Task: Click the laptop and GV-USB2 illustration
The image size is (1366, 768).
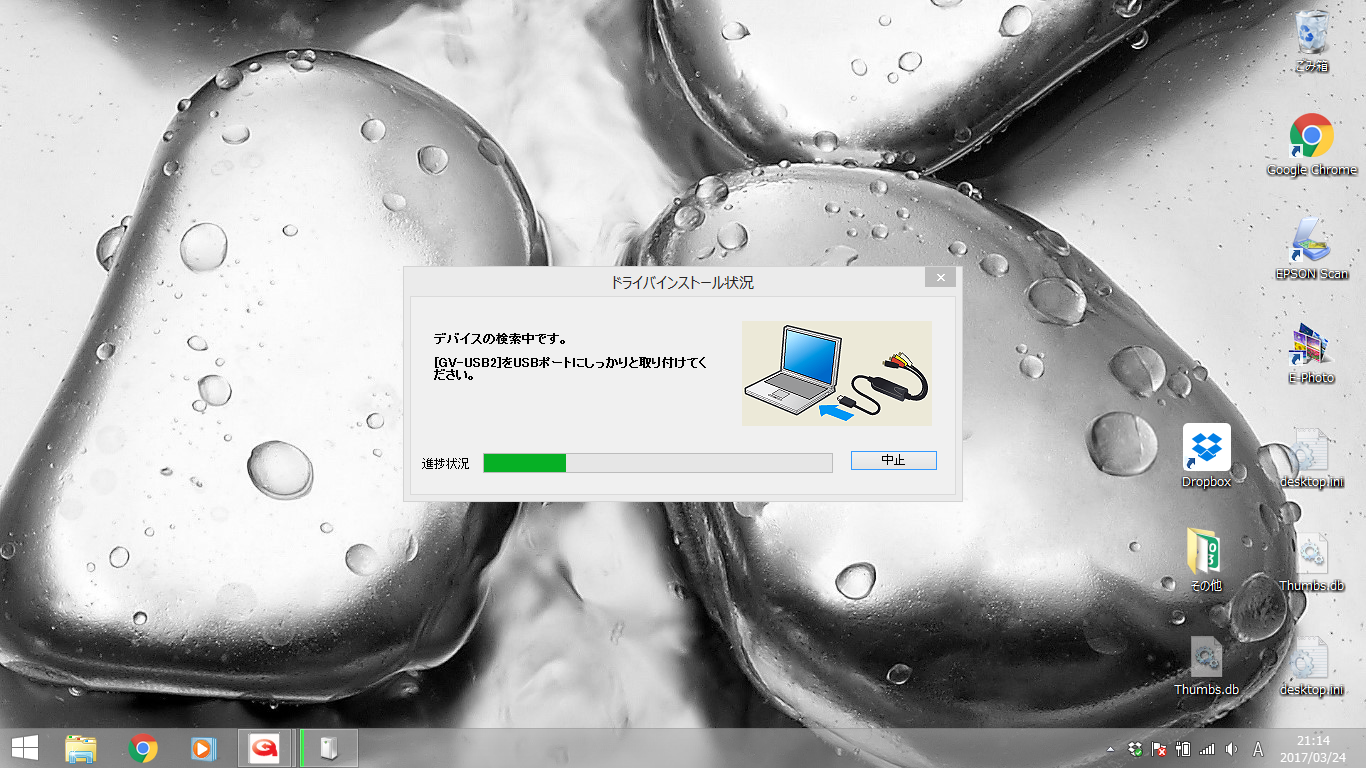Action: 836,373
